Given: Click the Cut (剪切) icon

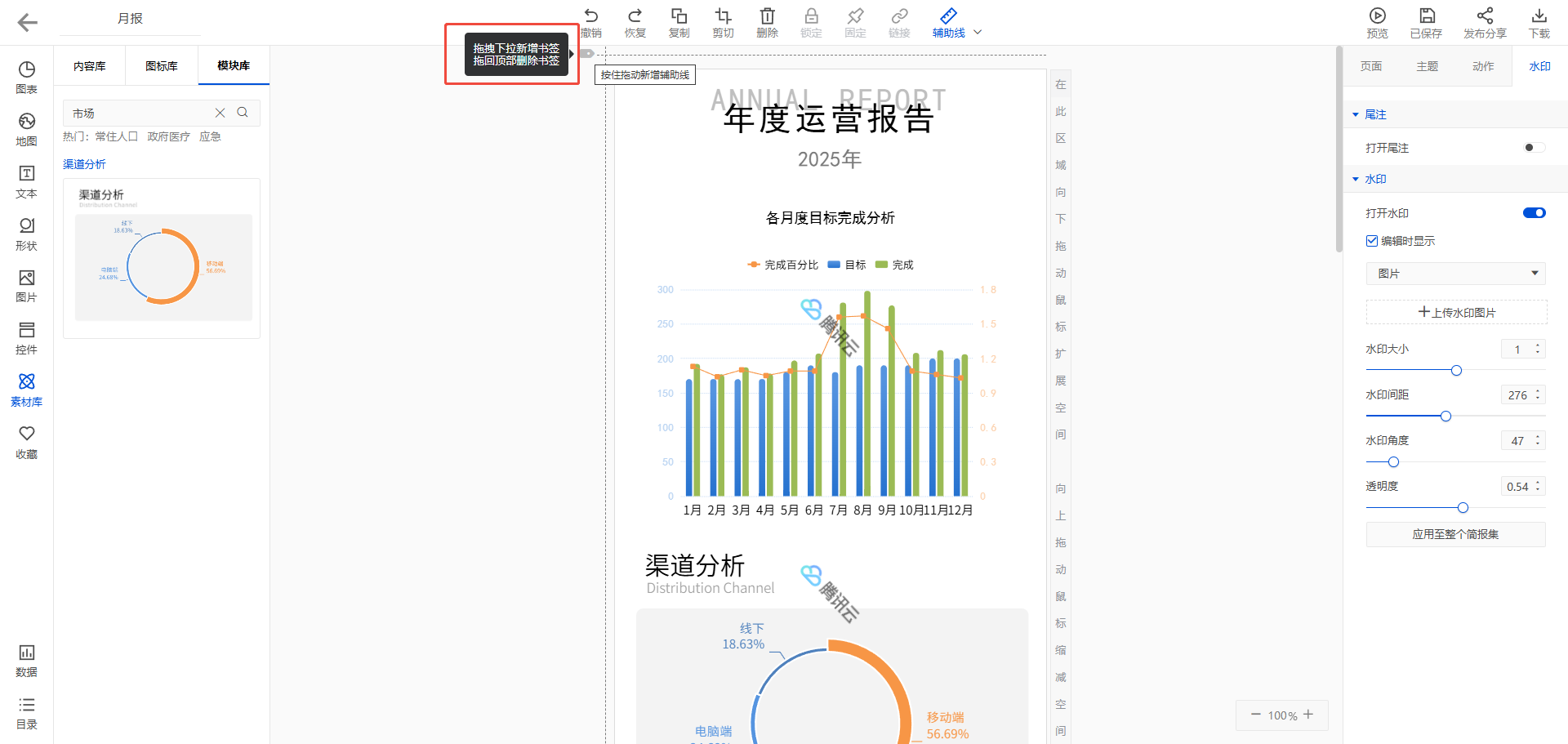Looking at the screenshot, I should [x=723, y=16].
